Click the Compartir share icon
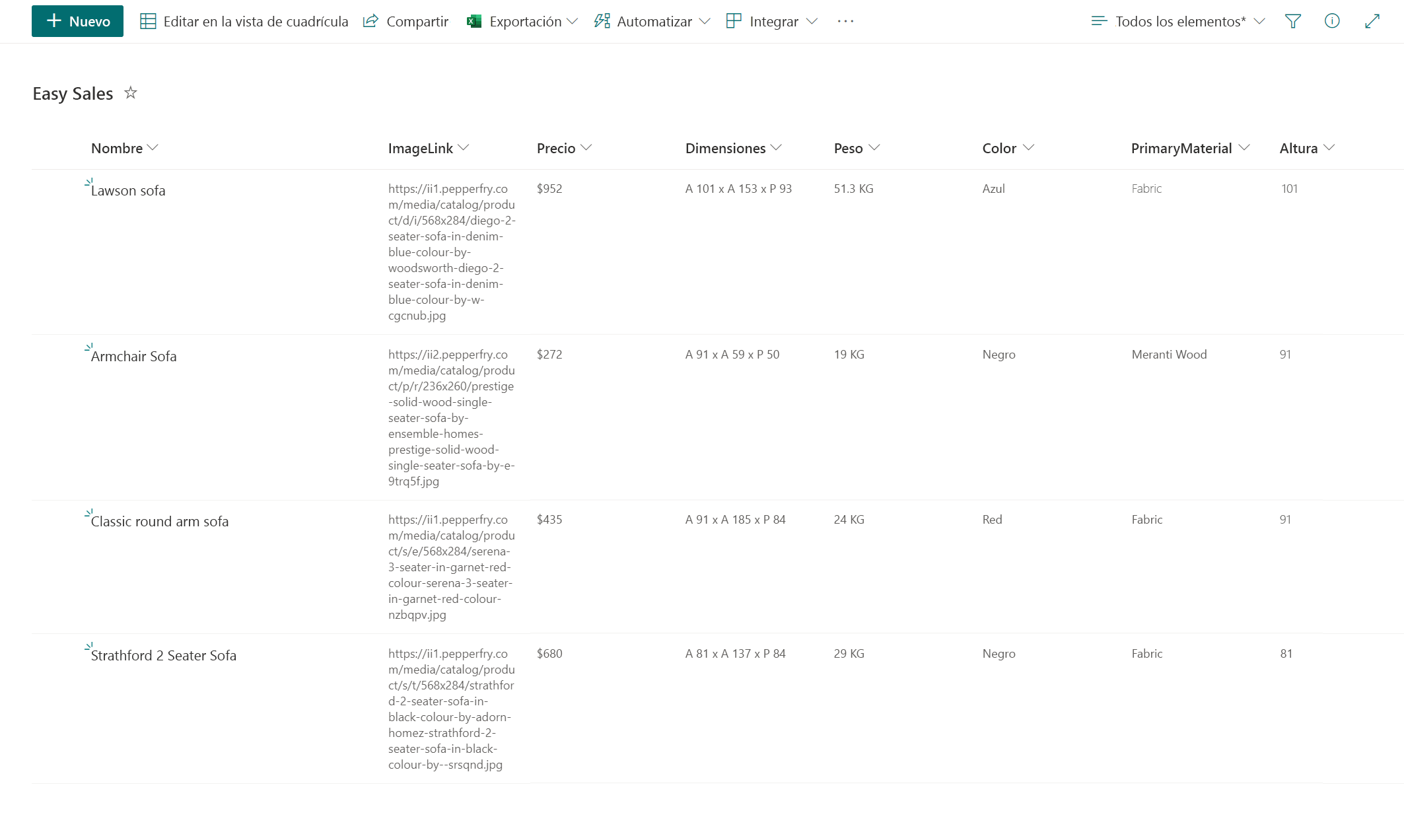1404x840 pixels. (370, 20)
